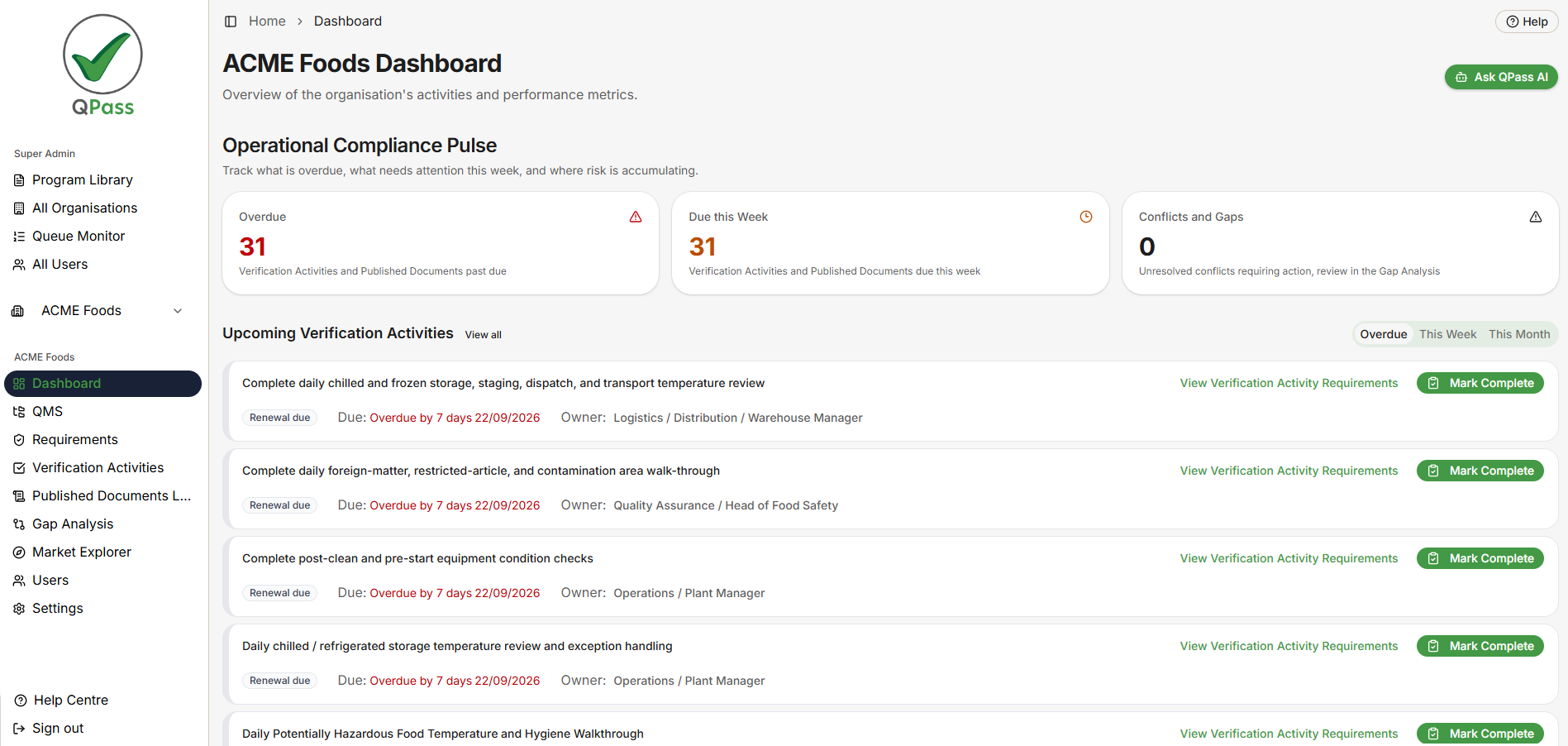
Task: Click the Help button at top right
Action: [1527, 22]
